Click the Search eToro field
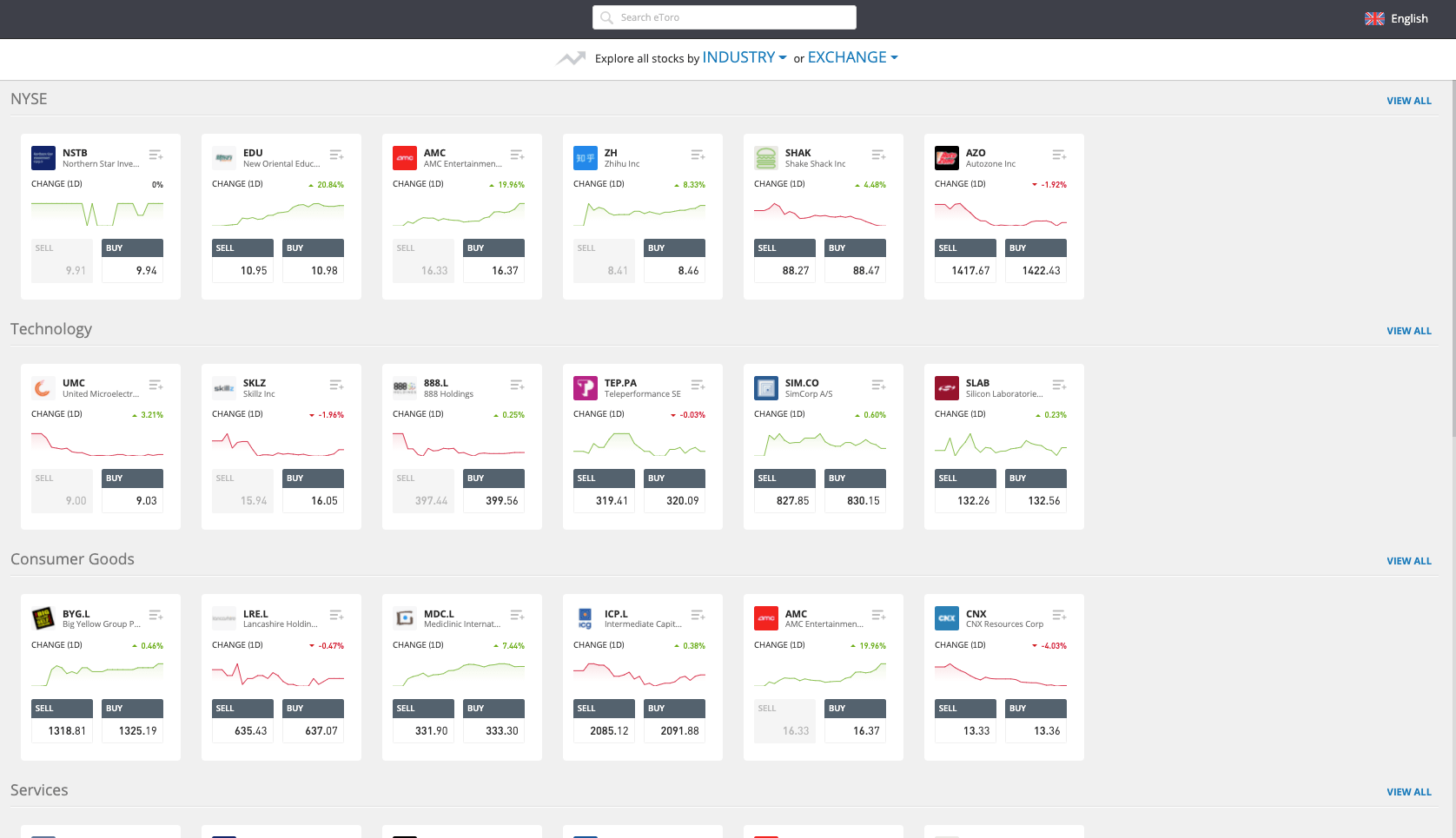Viewport: 1456px width, 838px height. [725, 17]
